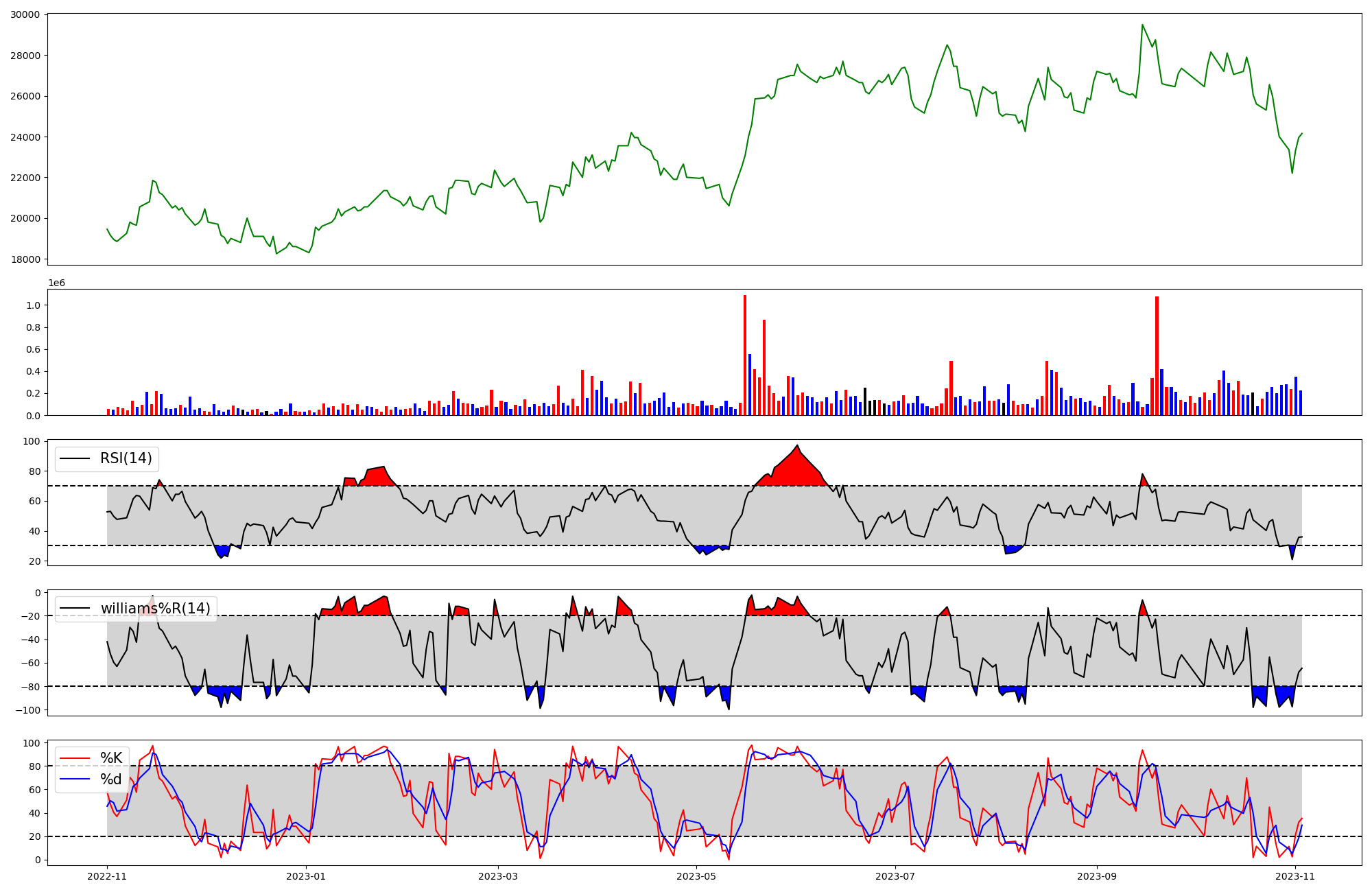
Task: Click the 1e6 volume scale label
Action: click(x=56, y=283)
